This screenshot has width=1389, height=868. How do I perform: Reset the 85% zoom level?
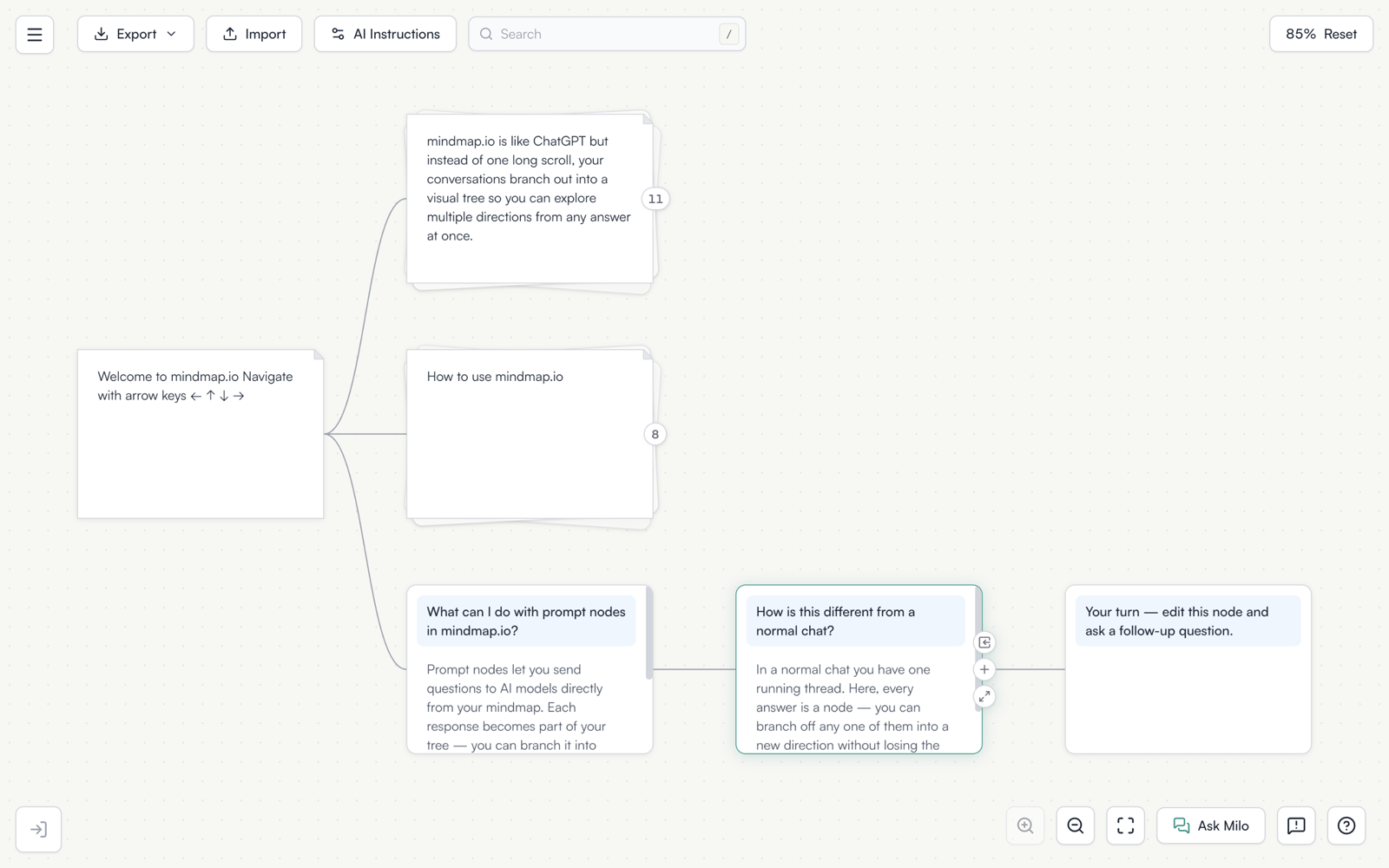point(1321,34)
